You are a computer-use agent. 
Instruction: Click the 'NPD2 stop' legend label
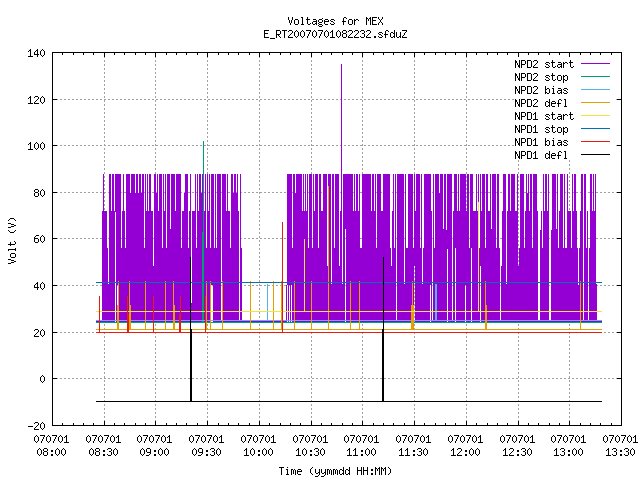tap(541, 77)
